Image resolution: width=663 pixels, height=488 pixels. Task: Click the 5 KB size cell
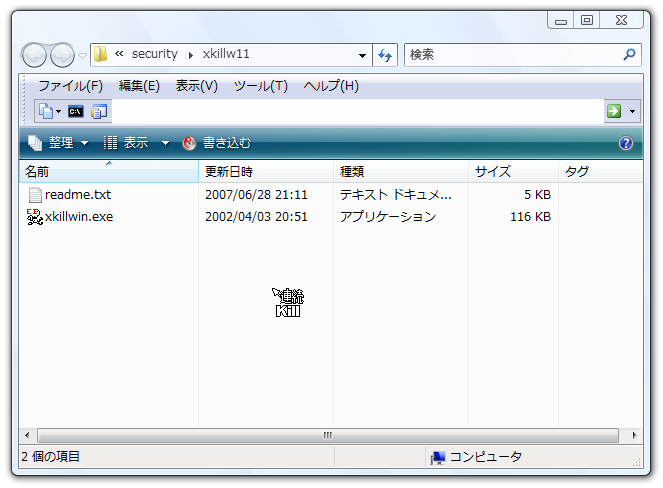[x=537, y=195]
